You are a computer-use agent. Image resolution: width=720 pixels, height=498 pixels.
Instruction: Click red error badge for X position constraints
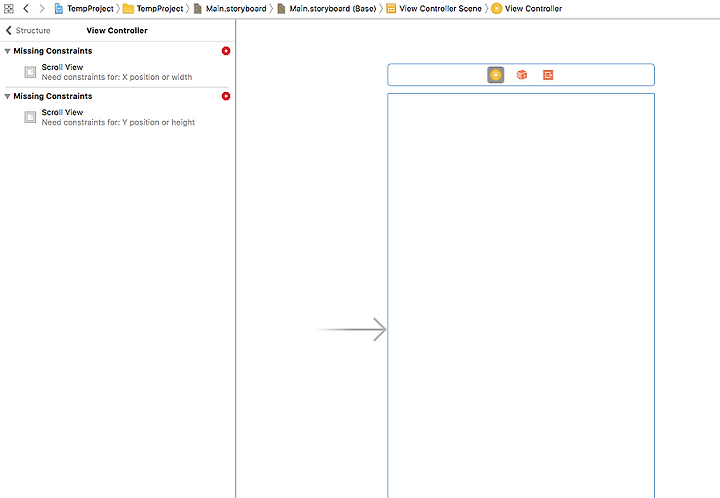pyautogui.click(x=226, y=51)
